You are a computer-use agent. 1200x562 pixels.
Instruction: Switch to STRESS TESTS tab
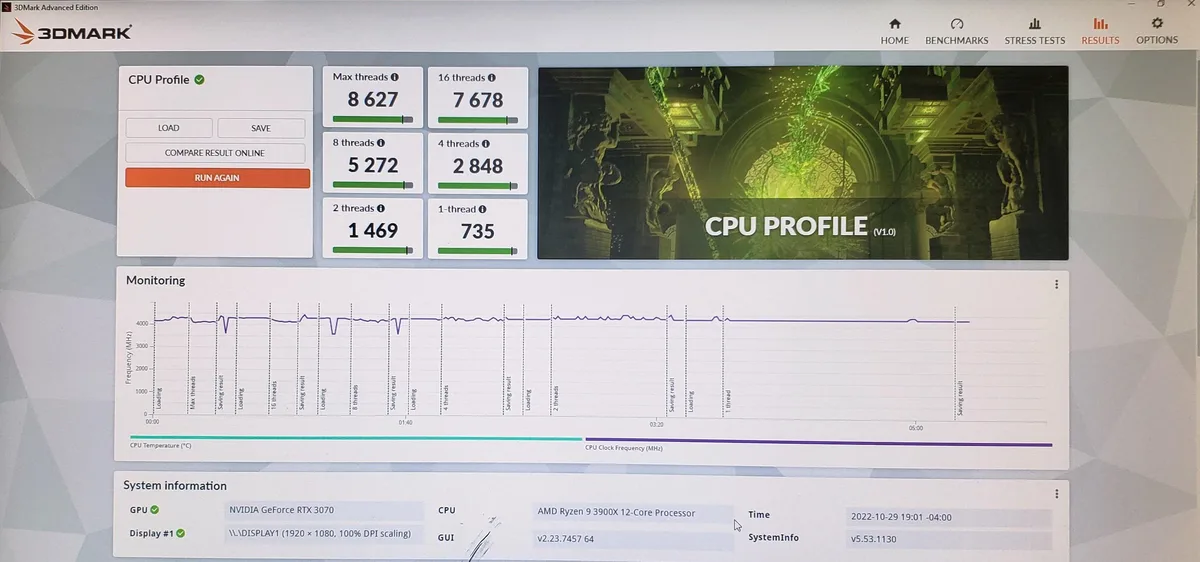pos(1034,31)
